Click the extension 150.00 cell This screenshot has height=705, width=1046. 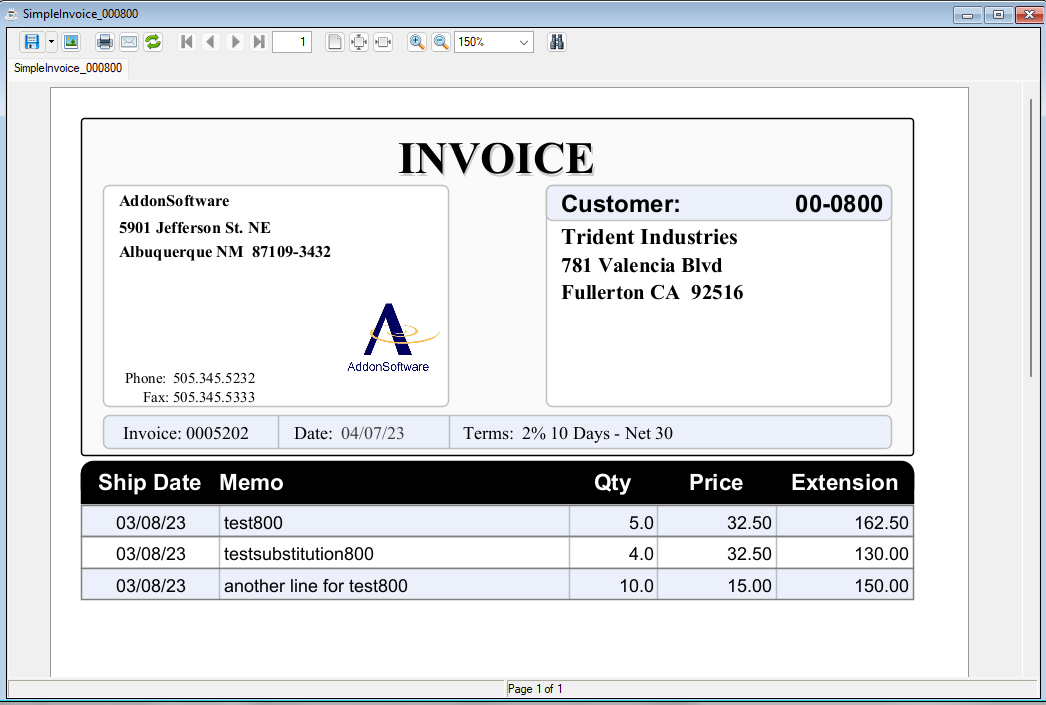[845, 586]
